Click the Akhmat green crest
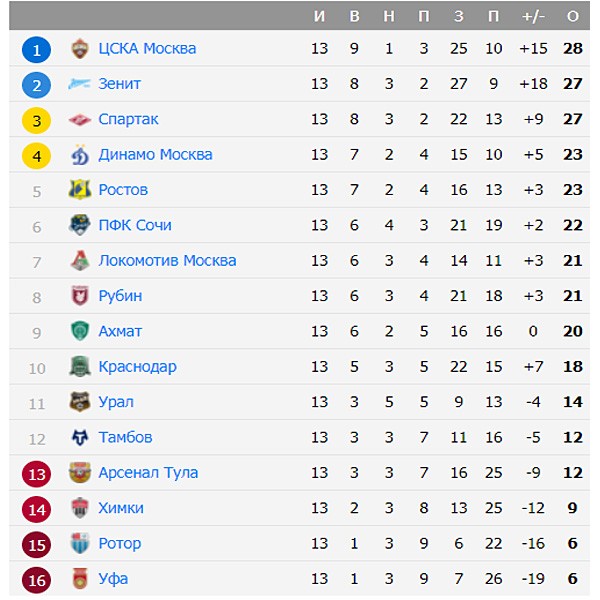The image size is (600, 600). (x=80, y=331)
